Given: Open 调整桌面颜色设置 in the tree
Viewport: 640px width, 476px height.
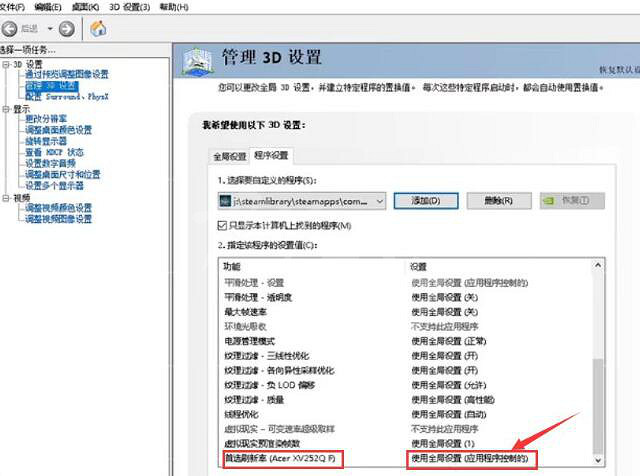Looking at the screenshot, I should (58, 130).
